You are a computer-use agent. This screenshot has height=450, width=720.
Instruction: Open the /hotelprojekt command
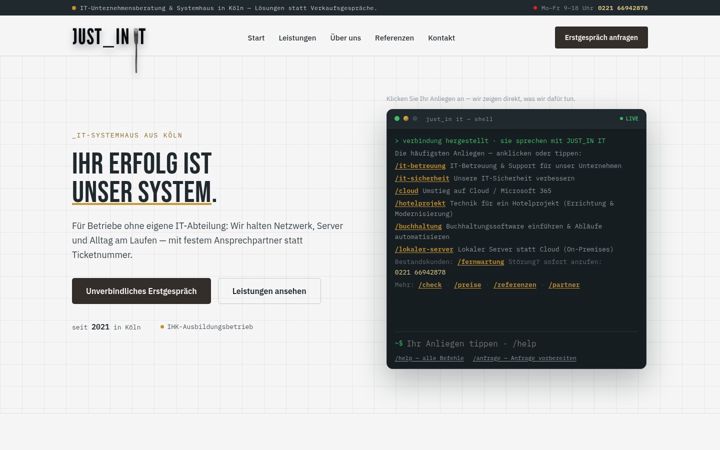420,203
